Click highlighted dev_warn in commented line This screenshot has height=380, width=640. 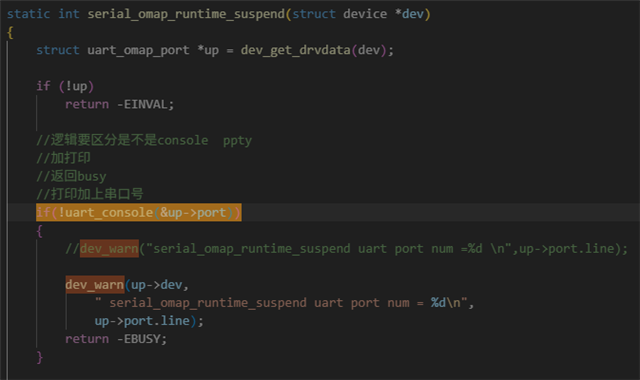click(109, 249)
